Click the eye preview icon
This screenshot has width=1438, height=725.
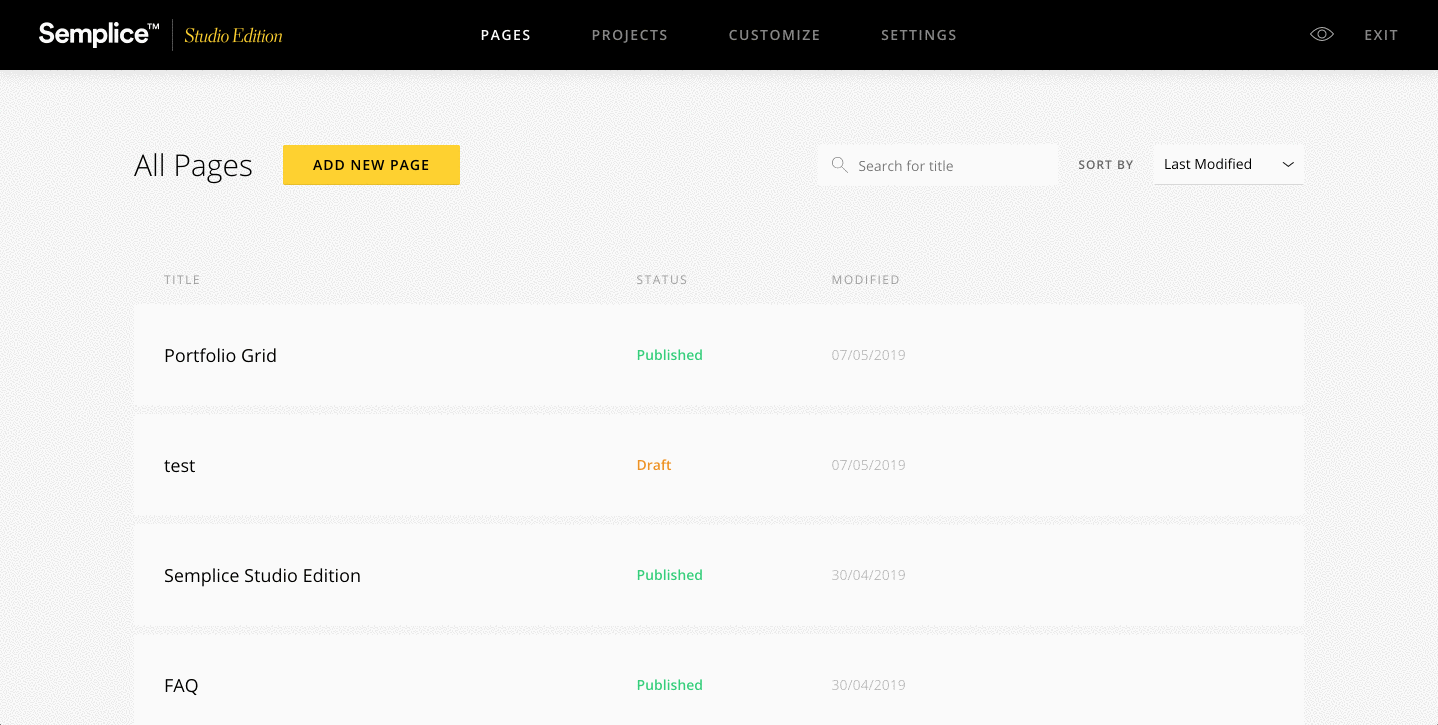pos(1322,35)
